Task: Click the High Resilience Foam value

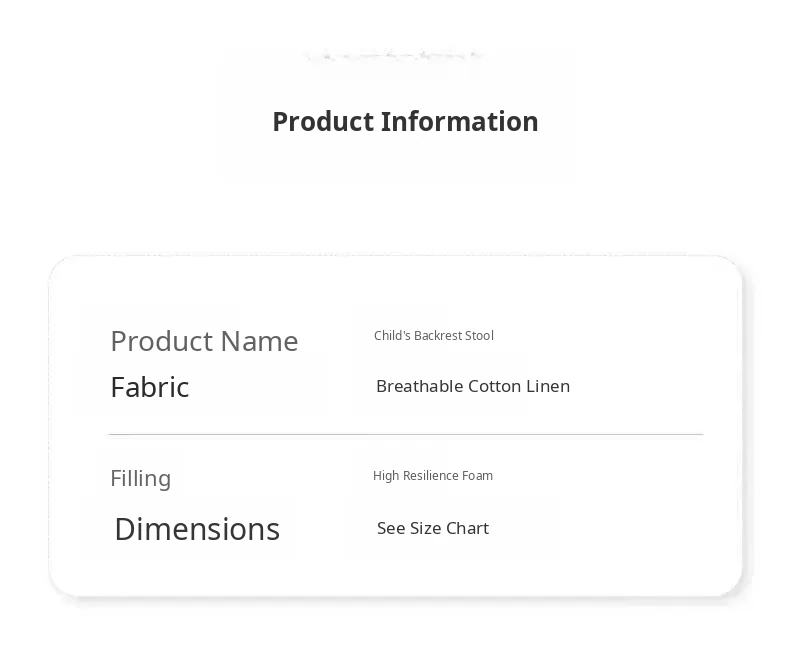Action: [x=432, y=476]
